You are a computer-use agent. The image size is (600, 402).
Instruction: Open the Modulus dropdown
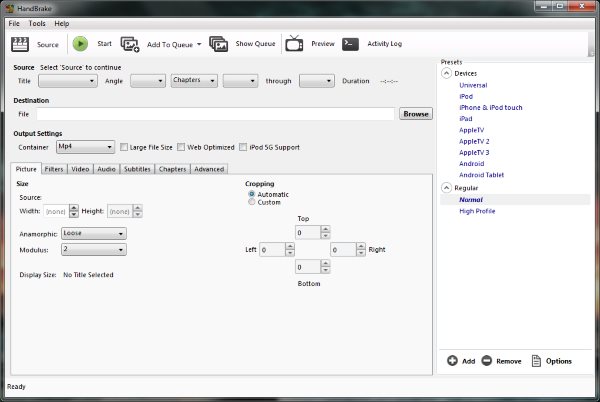tap(94, 249)
